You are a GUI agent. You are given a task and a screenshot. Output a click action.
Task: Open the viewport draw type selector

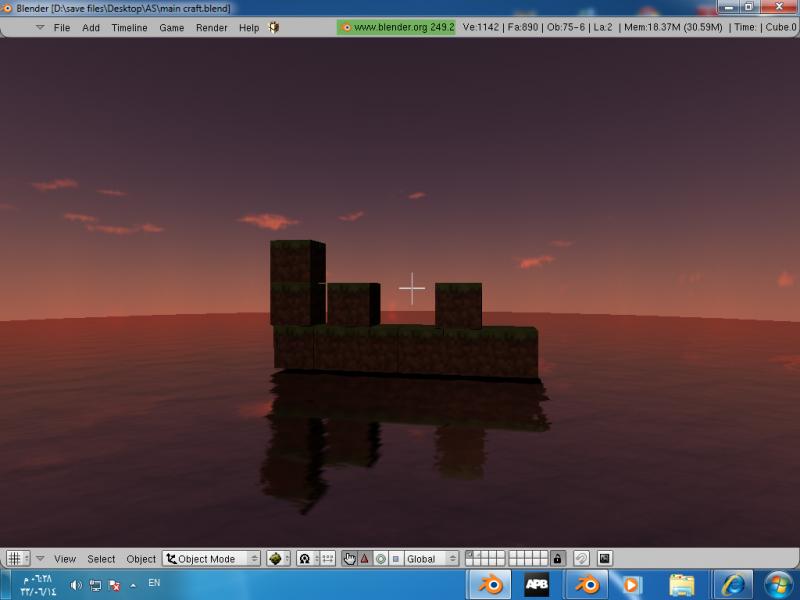click(278, 559)
